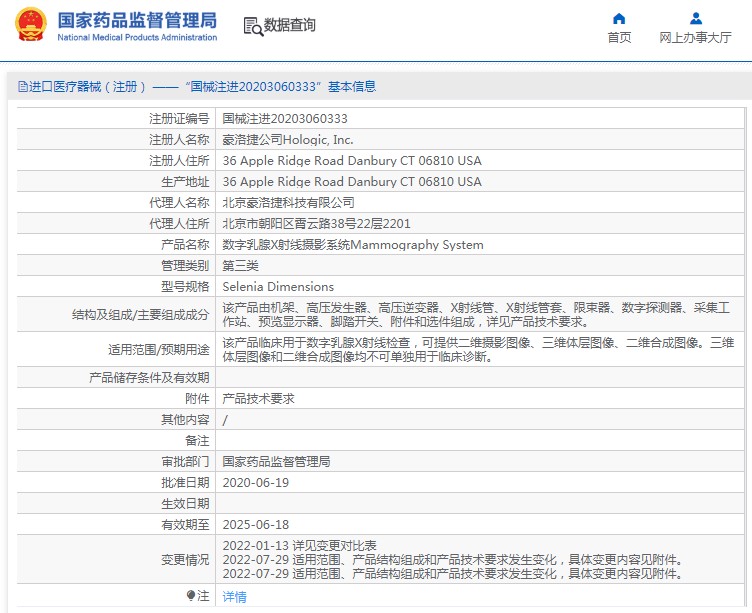The width and height of the screenshot is (752, 613).
Task: Select registrant name 豪洛捷公司Hologic, Inc.
Action: click(288, 140)
